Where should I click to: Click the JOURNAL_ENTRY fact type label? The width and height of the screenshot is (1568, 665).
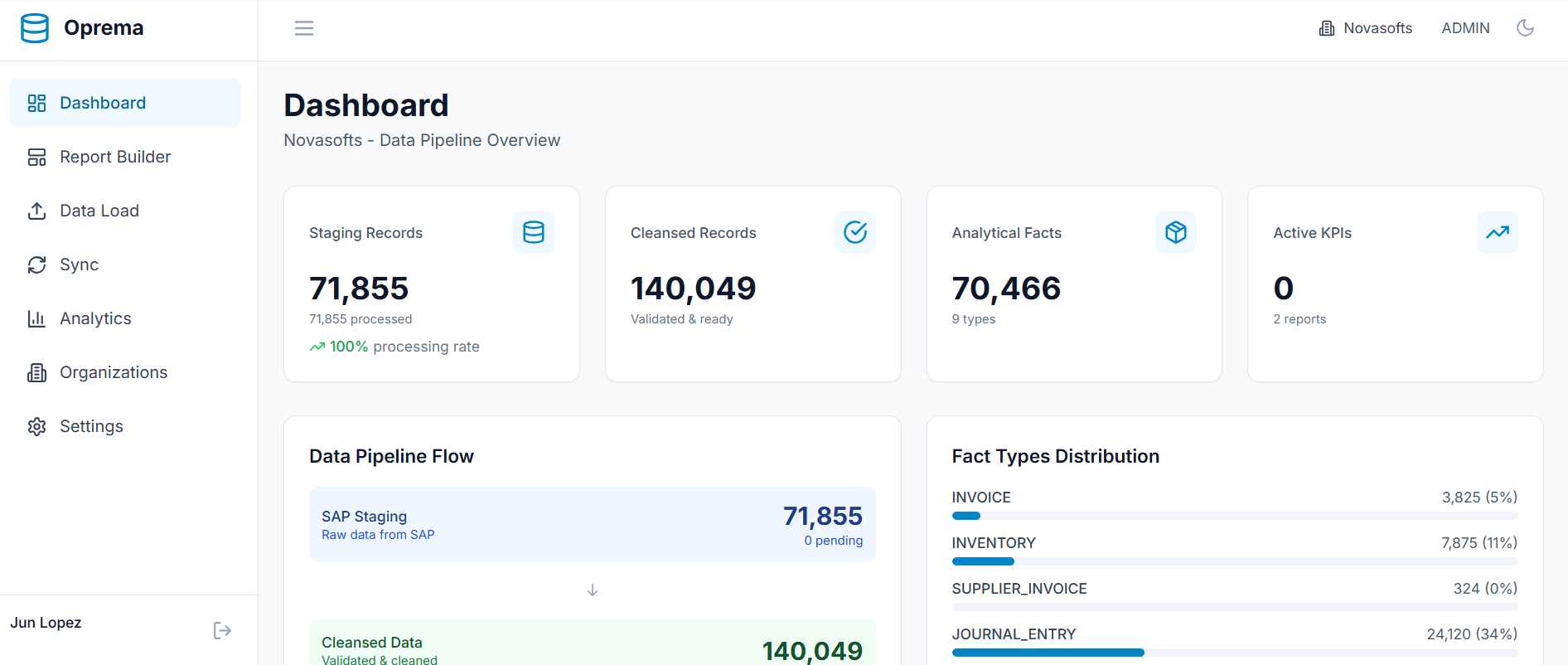coord(1014,634)
